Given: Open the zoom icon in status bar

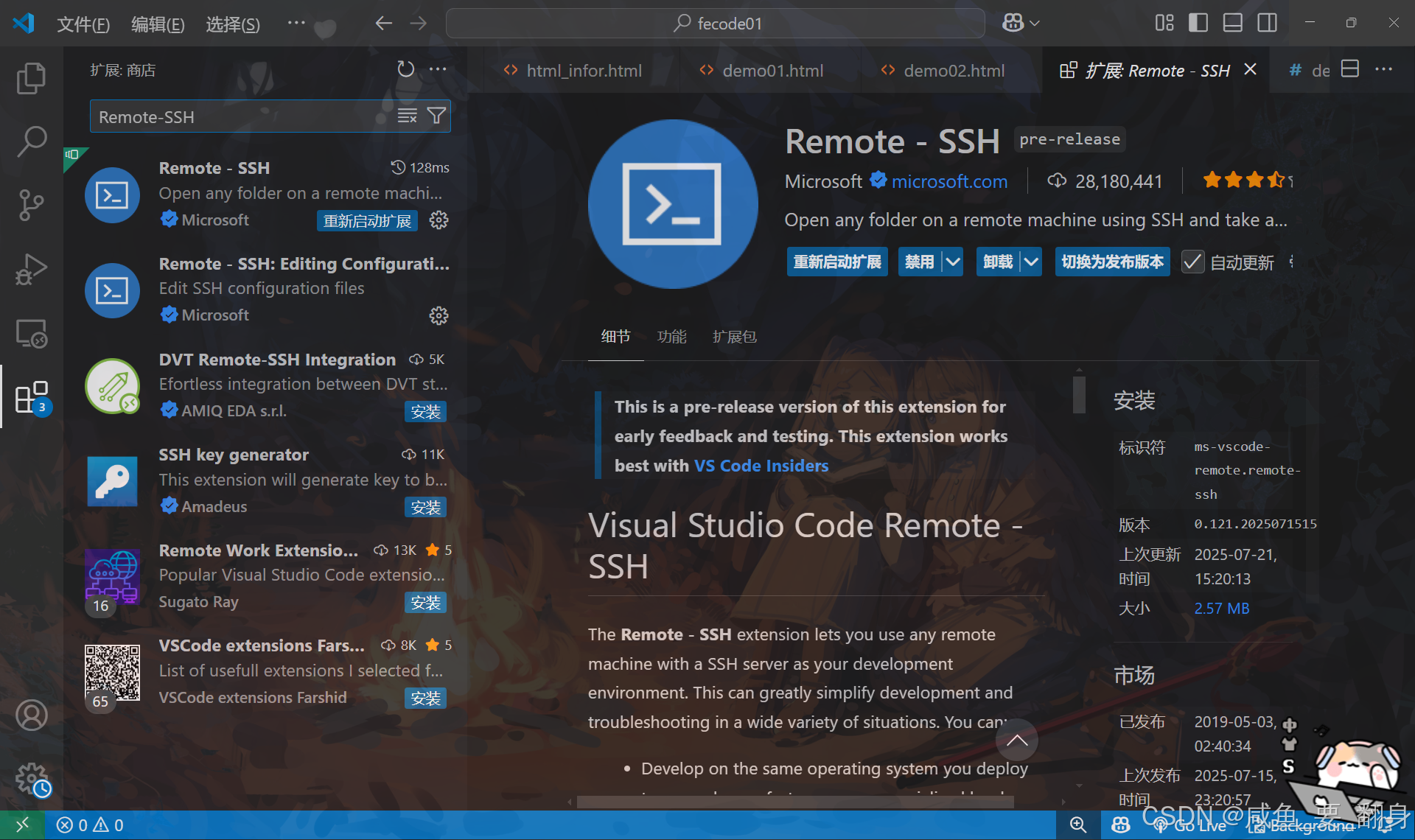Looking at the screenshot, I should pos(1077,825).
